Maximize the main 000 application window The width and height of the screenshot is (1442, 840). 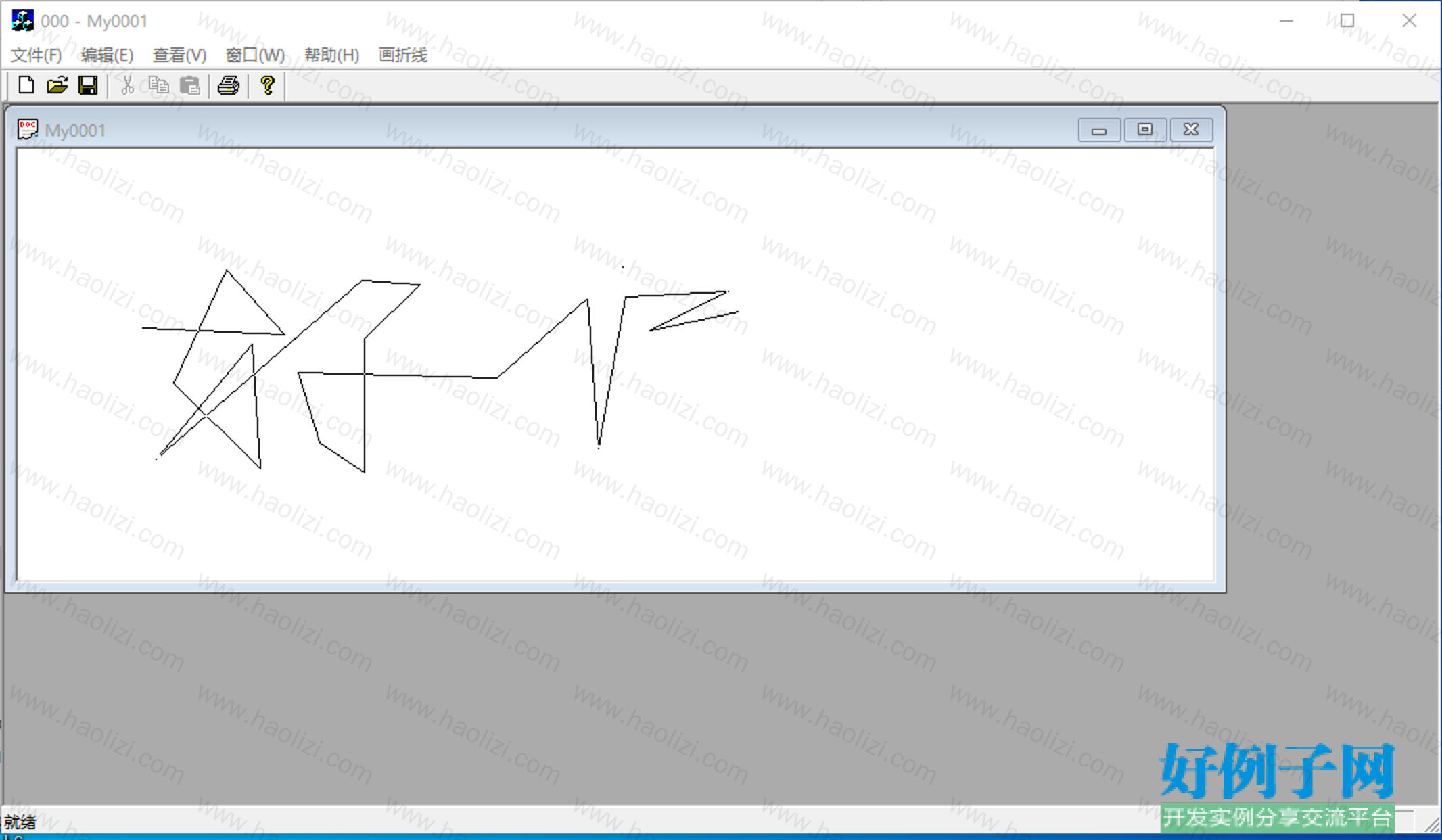1347,21
